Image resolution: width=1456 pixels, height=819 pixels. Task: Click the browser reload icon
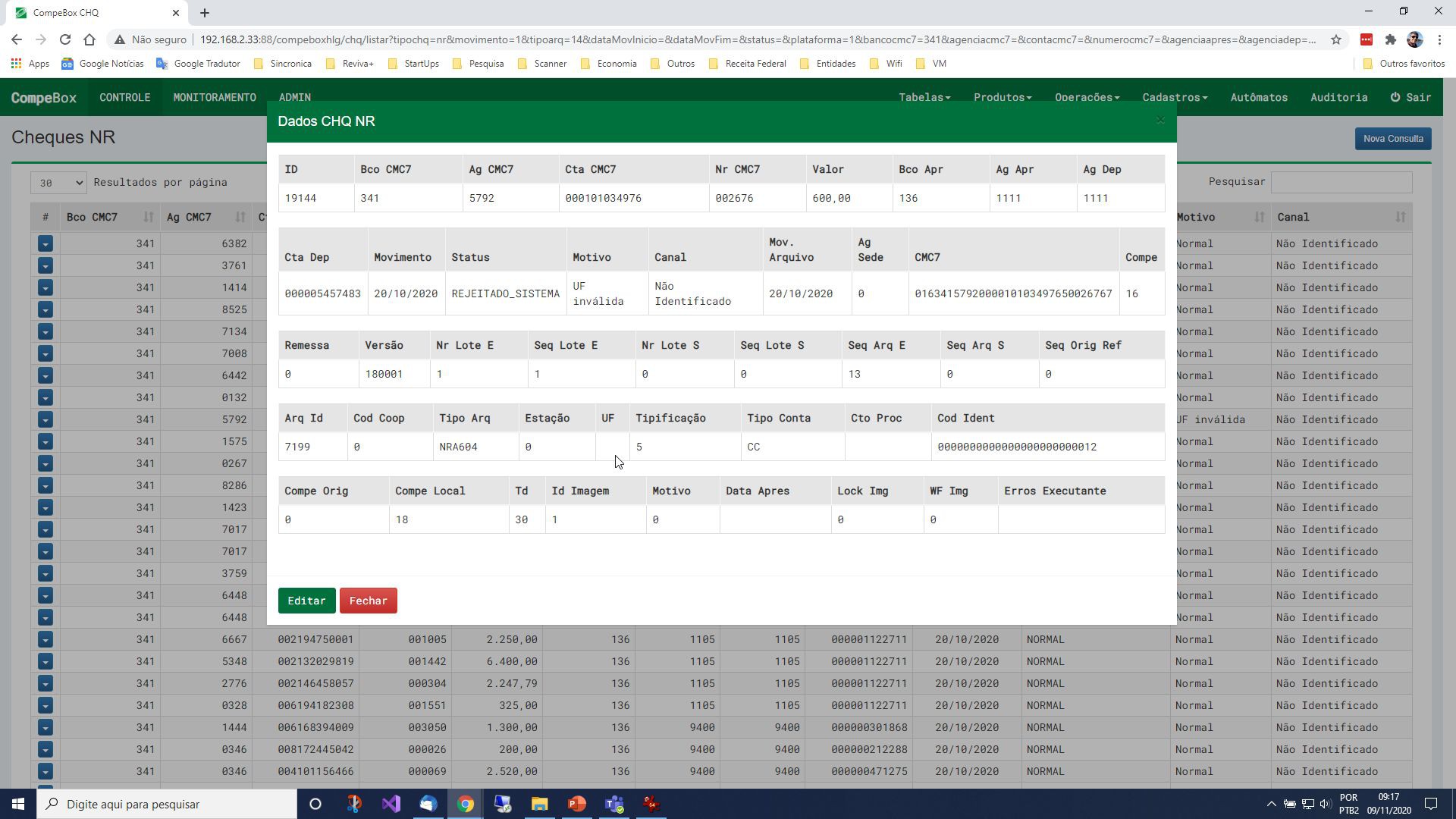pos(65,39)
